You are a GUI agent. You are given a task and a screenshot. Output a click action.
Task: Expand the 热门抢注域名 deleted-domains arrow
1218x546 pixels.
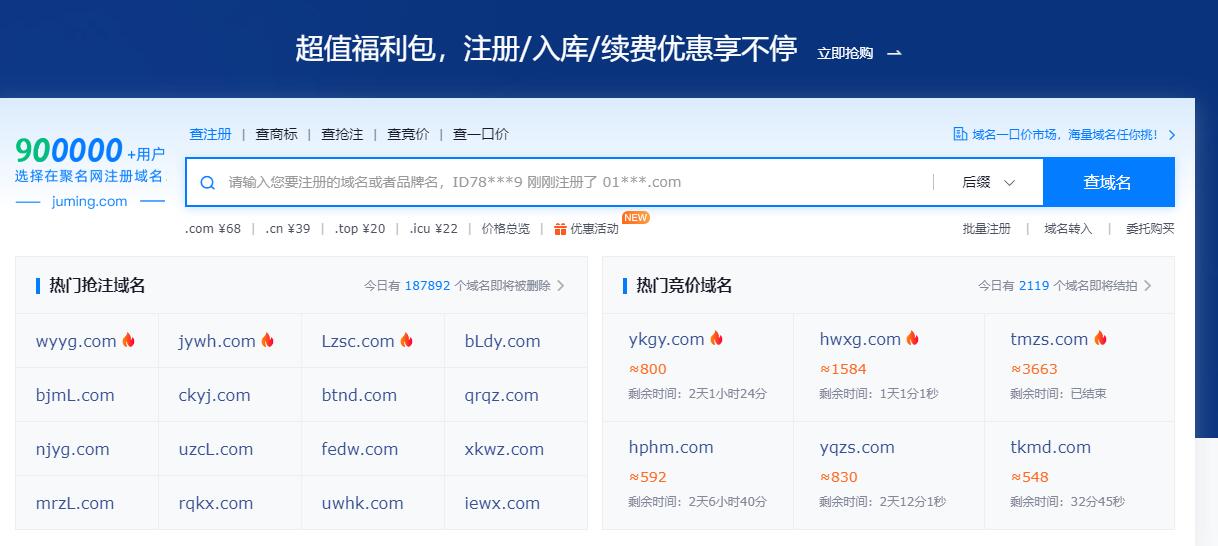(x=561, y=286)
